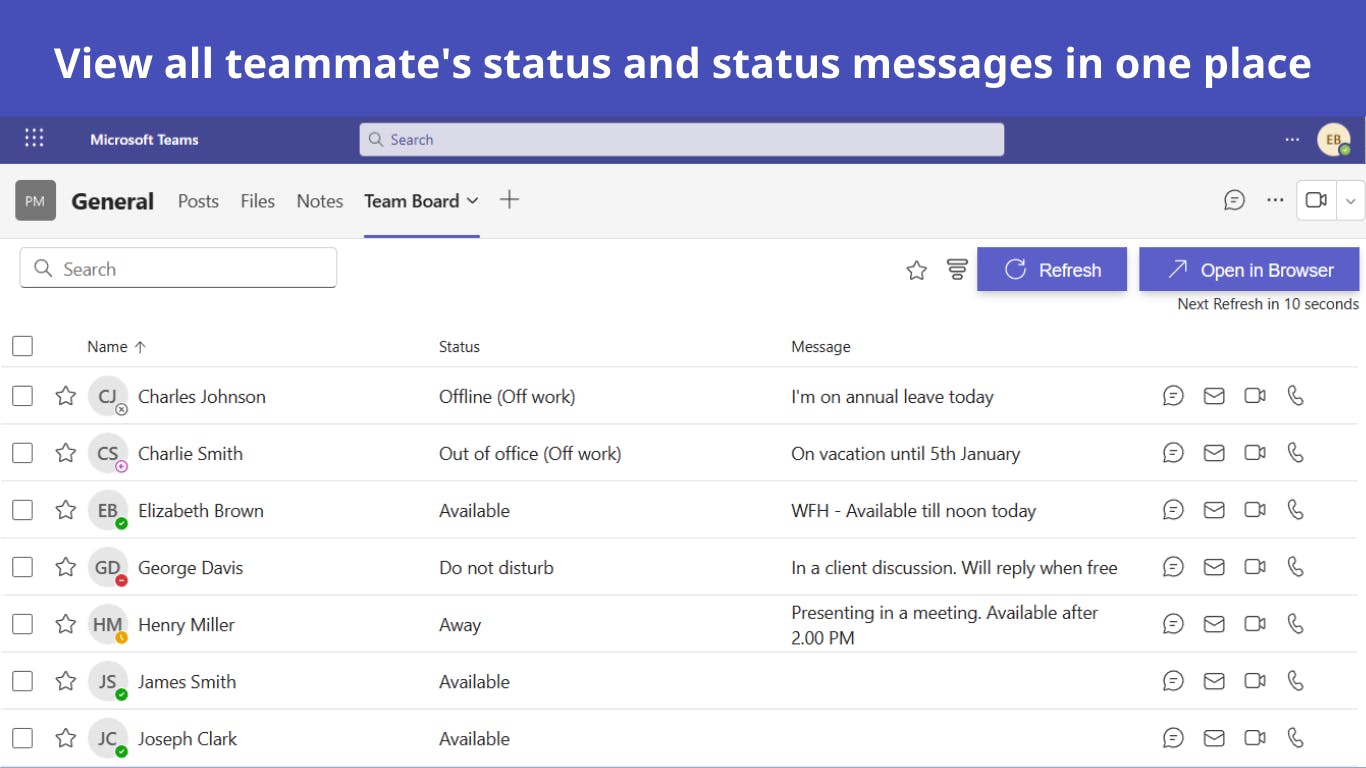This screenshot has height=768, width=1366.
Task: Open the Notes tab
Action: point(320,201)
